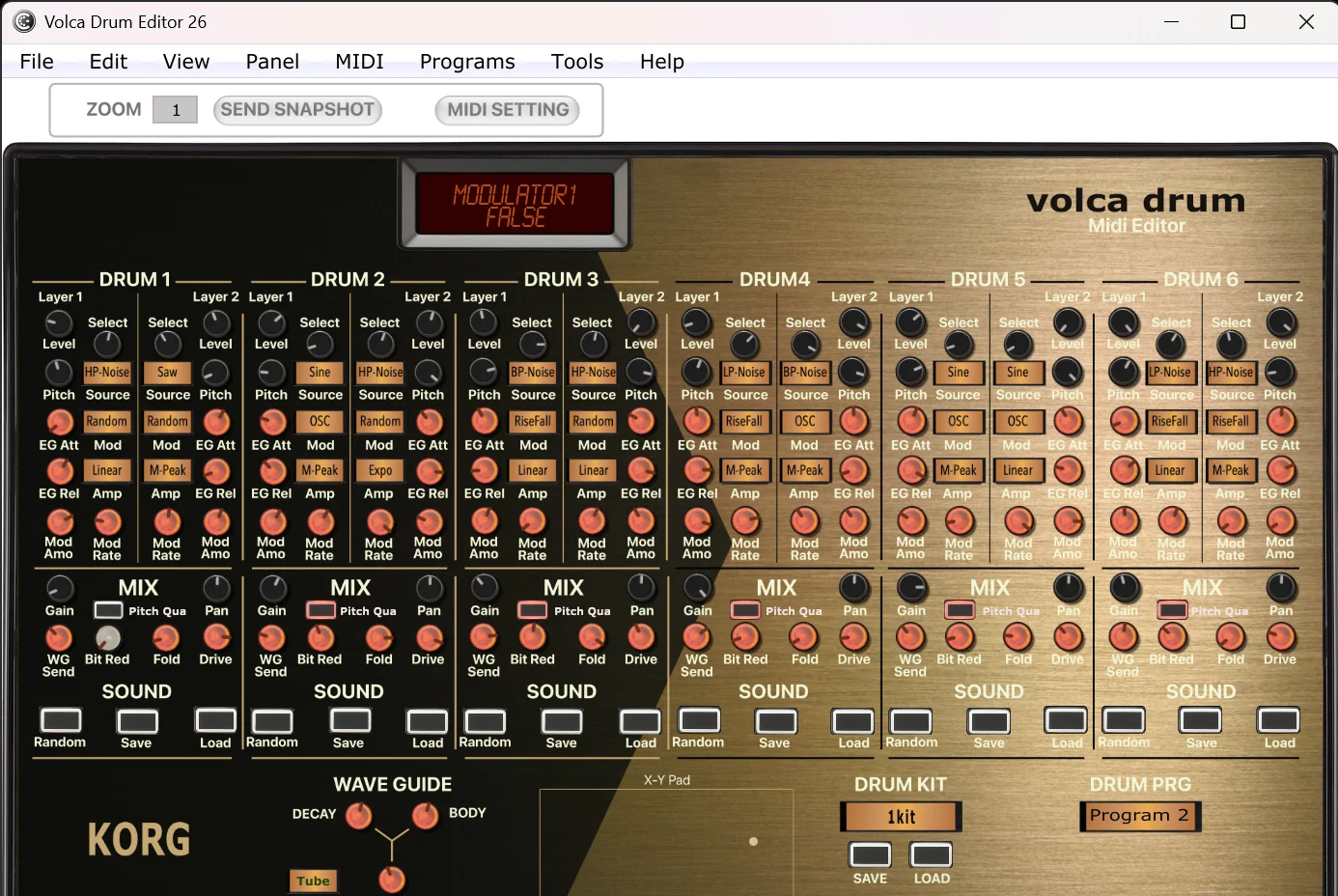1338x896 pixels.
Task: Open the Tools menu
Action: click(x=577, y=62)
